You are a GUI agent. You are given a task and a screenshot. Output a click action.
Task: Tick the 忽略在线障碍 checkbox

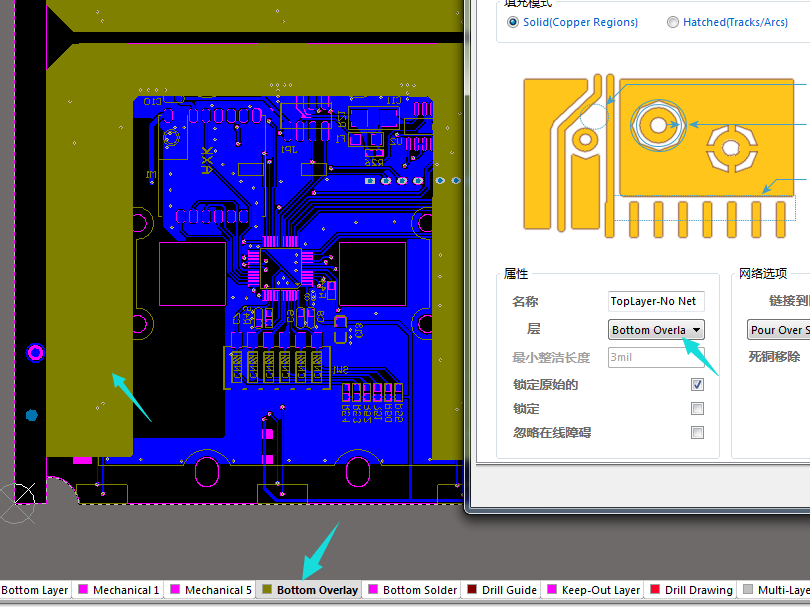(x=697, y=433)
